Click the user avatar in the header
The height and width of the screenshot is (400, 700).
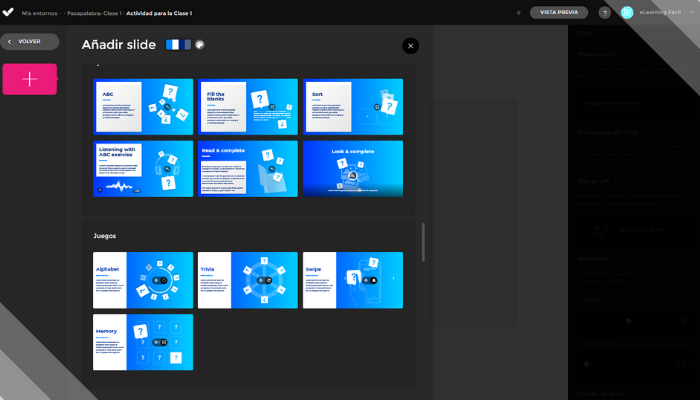pos(627,13)
